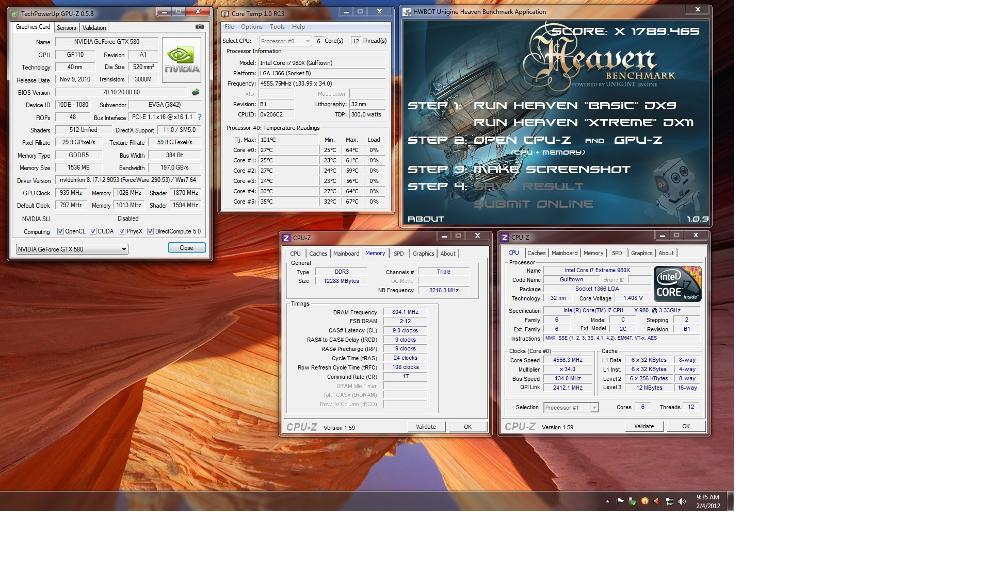Click OK in the right CPU-Z window
1000x571 pixels.
686,426
